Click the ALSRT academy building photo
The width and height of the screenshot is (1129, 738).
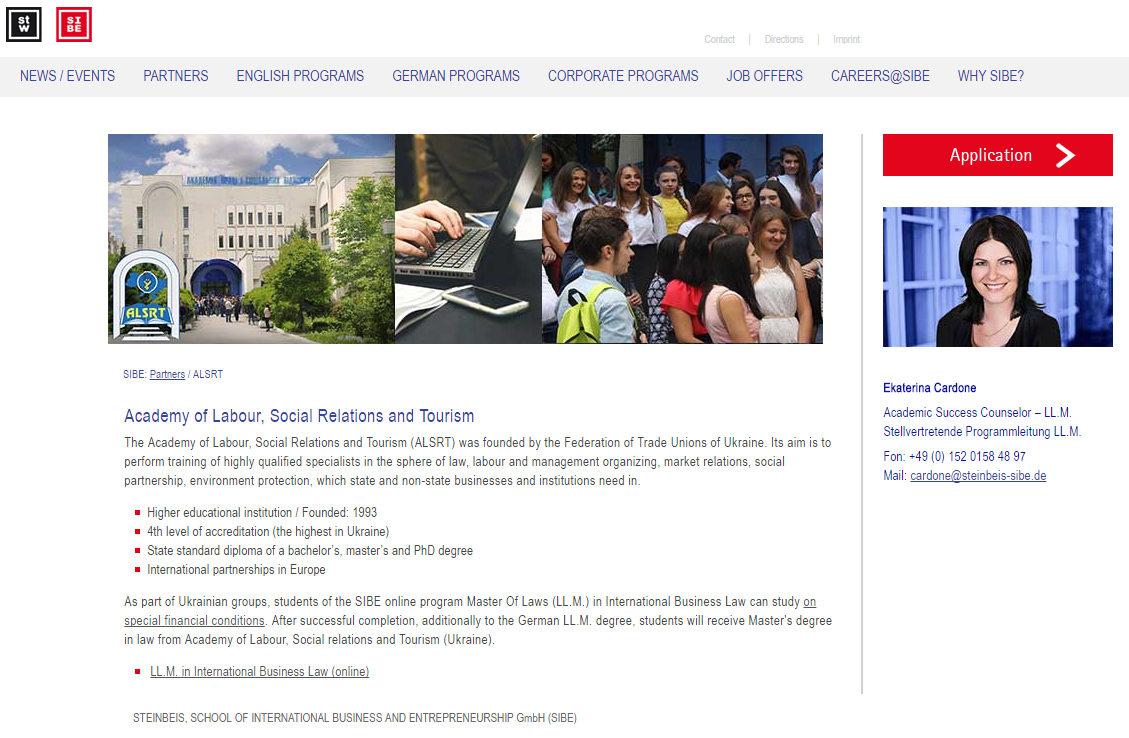point(251,238)
